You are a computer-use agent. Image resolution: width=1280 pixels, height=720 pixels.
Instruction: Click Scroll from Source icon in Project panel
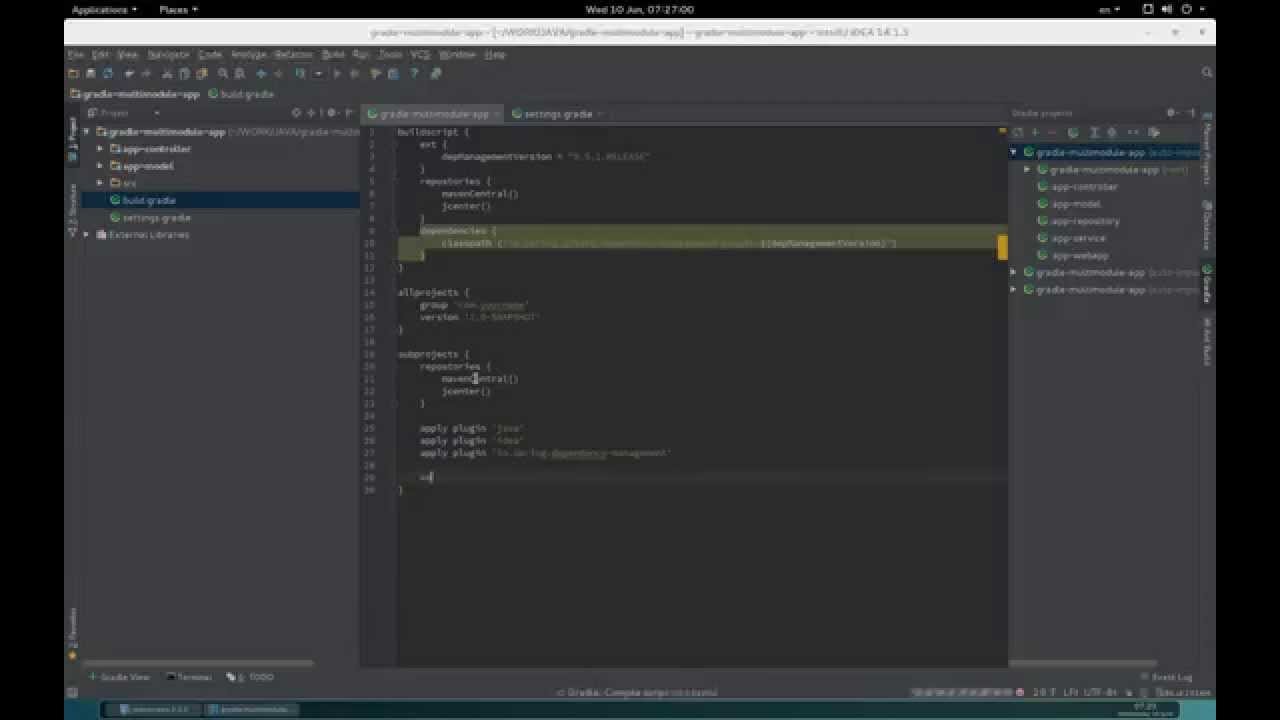pyautogui.click(x=295, y=113)
